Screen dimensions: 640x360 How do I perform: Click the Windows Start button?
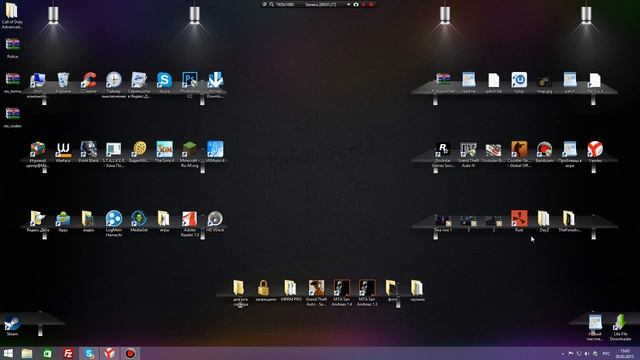point(7,353)
